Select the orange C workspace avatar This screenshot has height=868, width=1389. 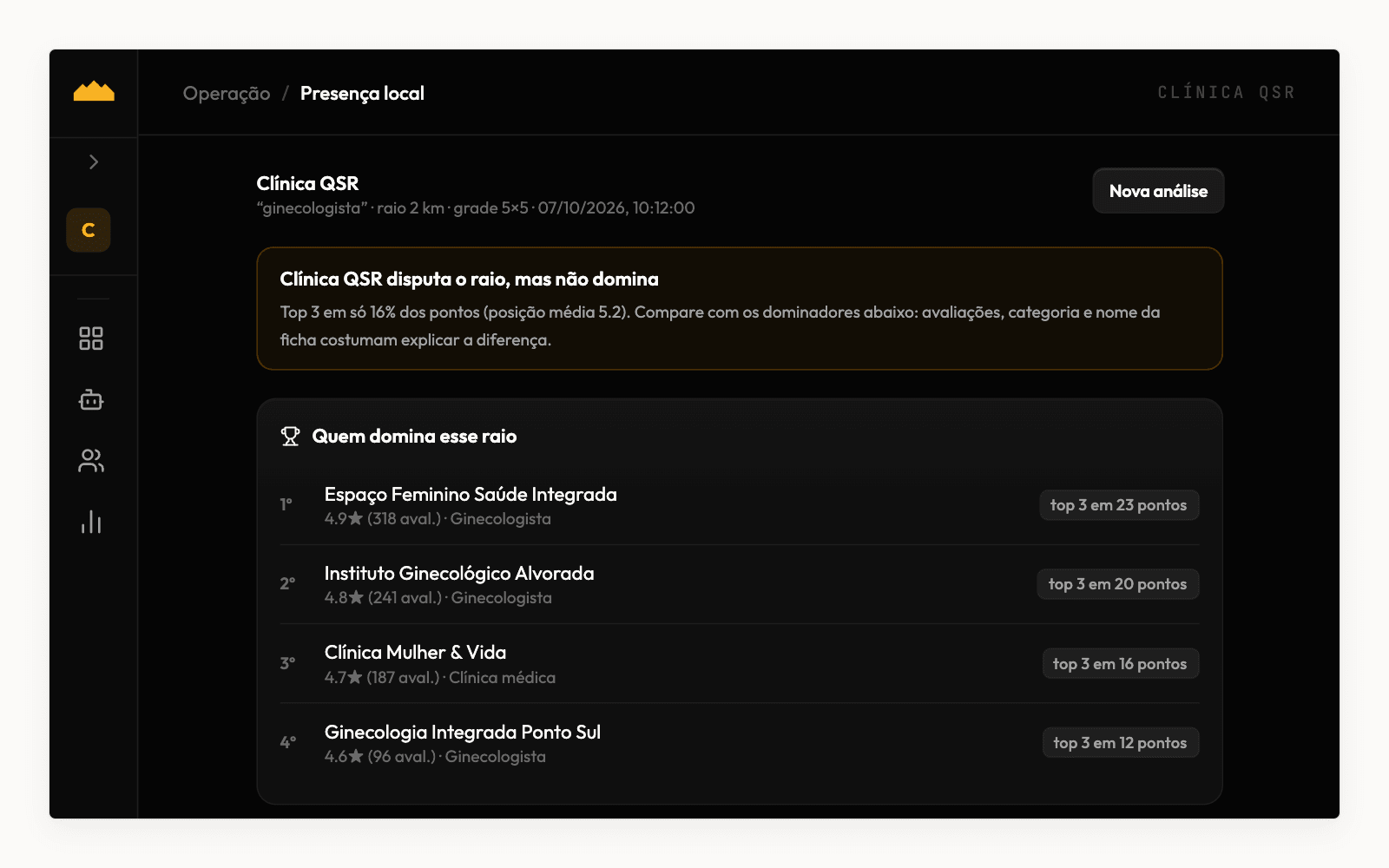tap(89, 230)
